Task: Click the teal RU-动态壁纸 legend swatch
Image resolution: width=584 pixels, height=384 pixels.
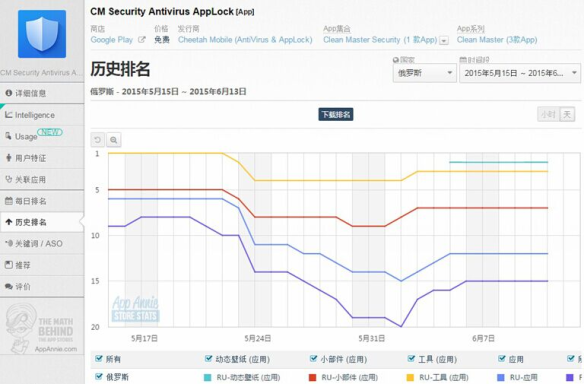Action: pos(208,377)
